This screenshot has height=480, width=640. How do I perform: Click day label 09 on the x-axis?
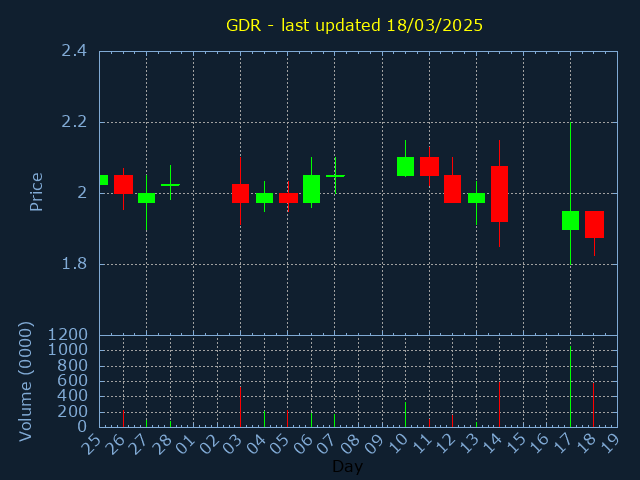(x=375, y=444)
